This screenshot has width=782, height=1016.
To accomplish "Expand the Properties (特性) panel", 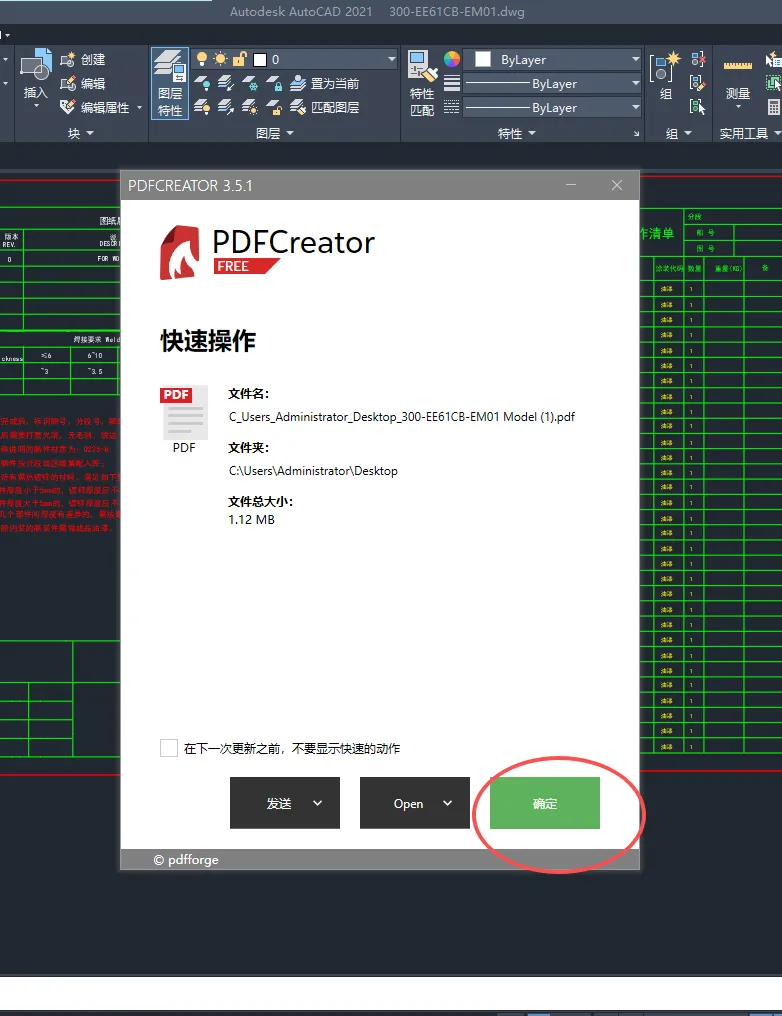I will tap(516, 133).
